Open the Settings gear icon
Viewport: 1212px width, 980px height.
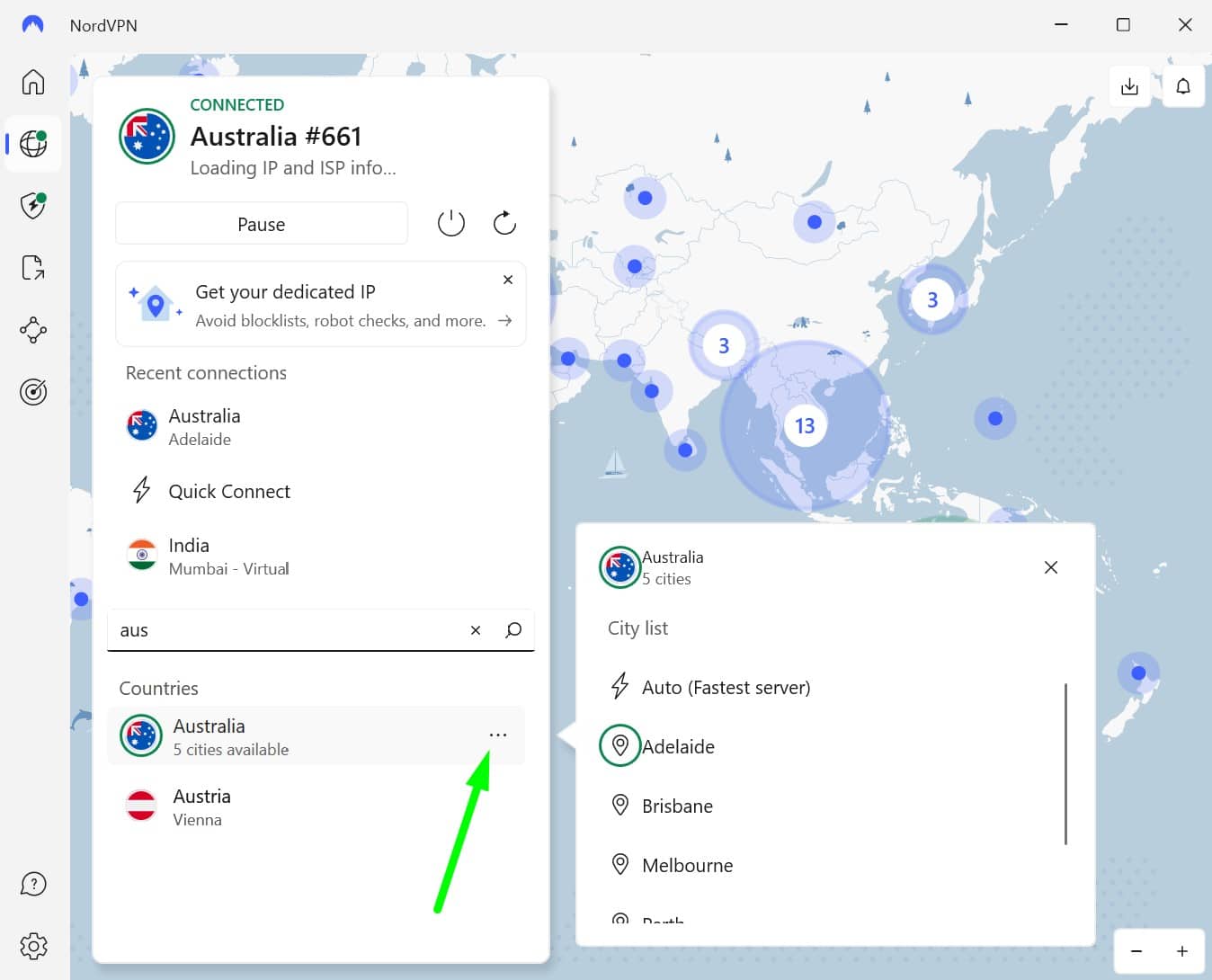(33, 946)
